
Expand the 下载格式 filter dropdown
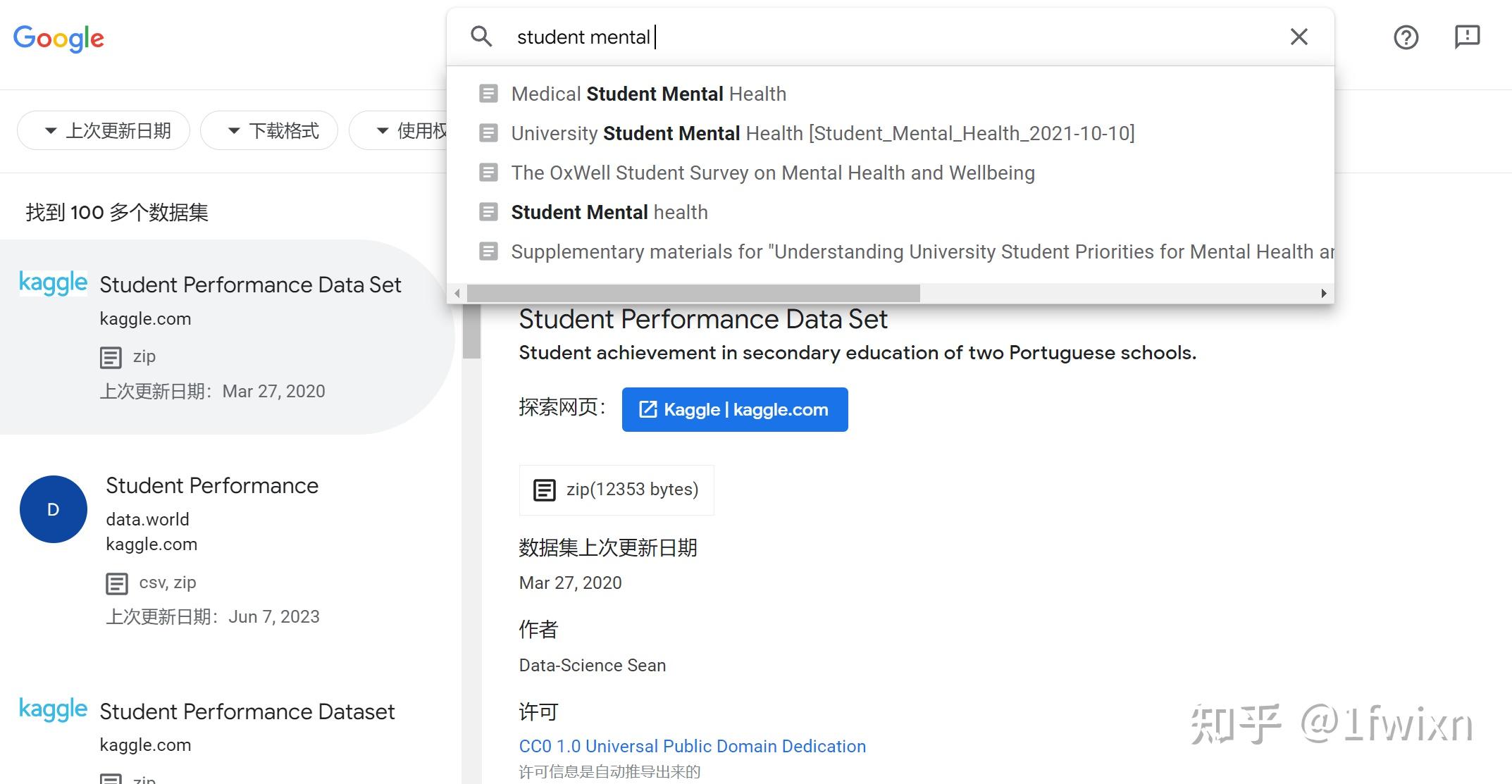pyautogui.click(x=269, y=130)
